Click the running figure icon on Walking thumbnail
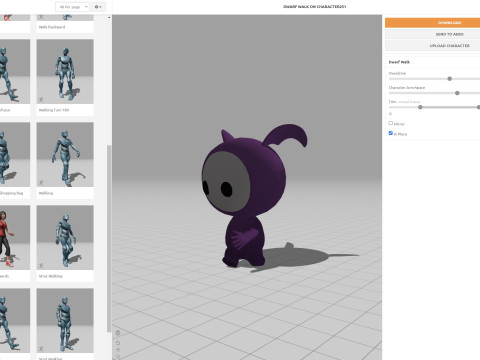 (x=41, y=183)
